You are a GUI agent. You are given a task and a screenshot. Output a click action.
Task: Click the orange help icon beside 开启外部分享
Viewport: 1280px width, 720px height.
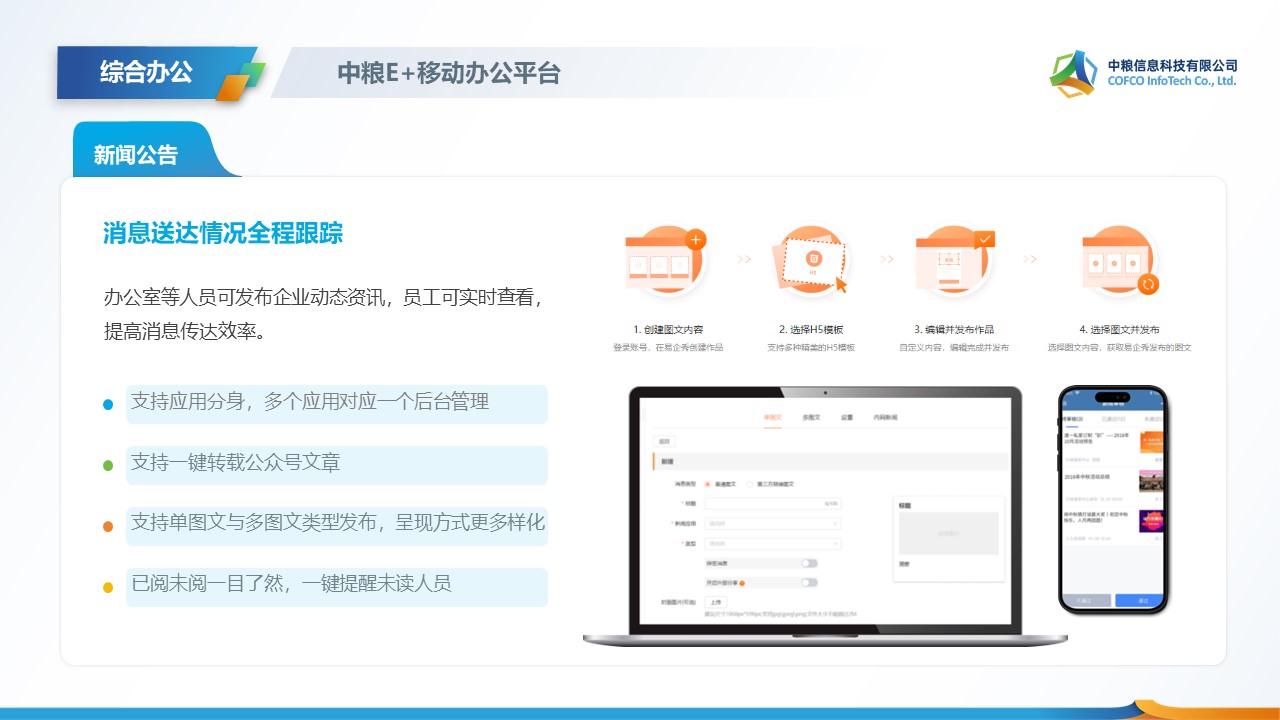(741, 582)
